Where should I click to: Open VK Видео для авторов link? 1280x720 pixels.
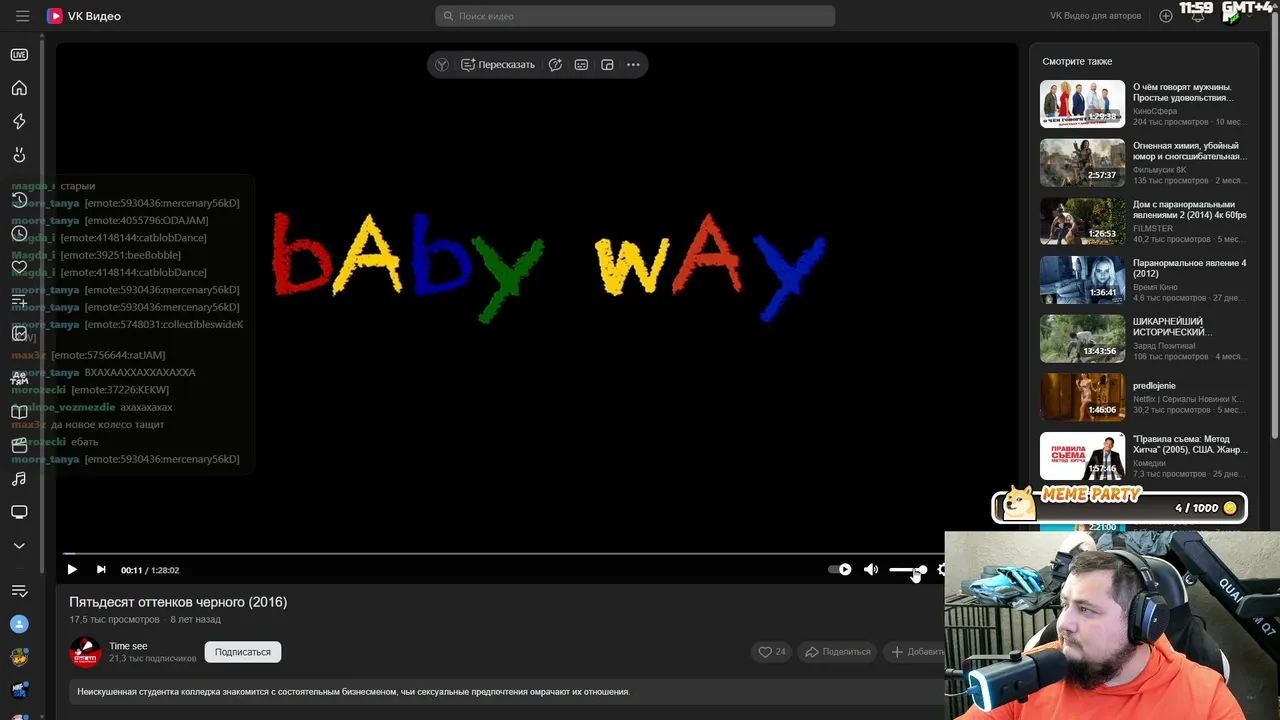tap(1095, 16)
